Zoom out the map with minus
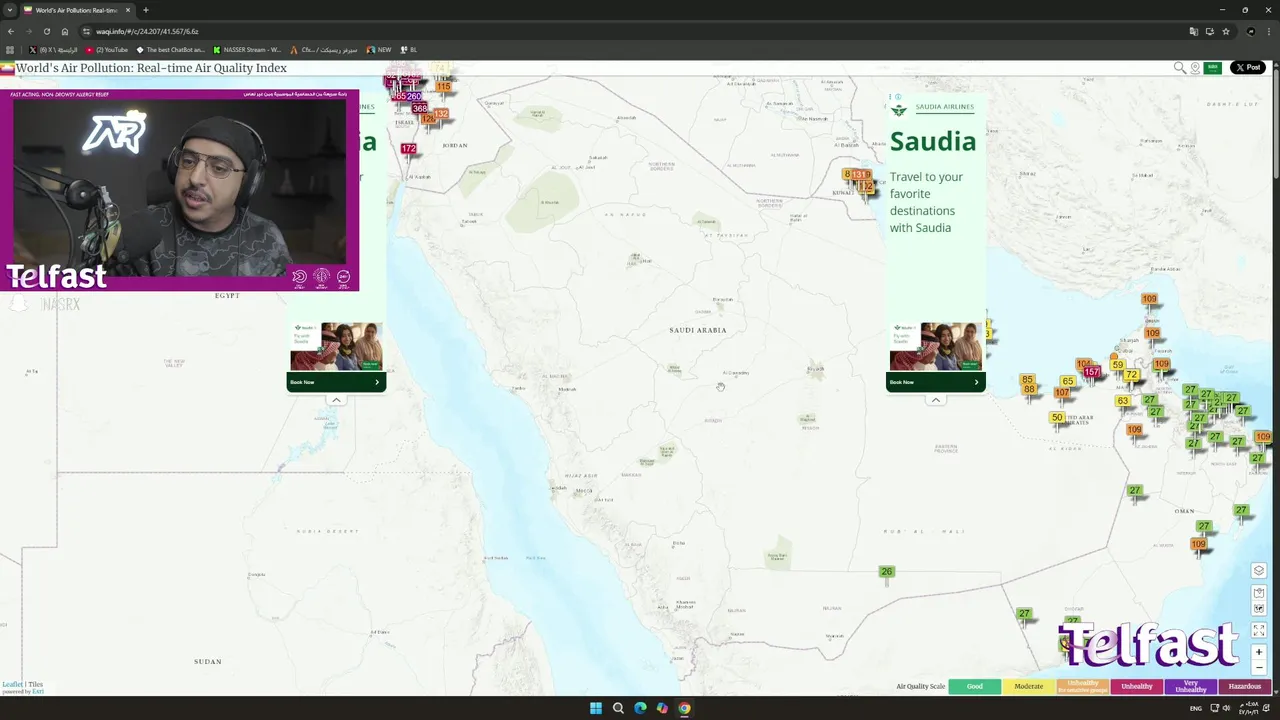Viewport: 1280px width, 720px height. click(x=1259, y=667)
